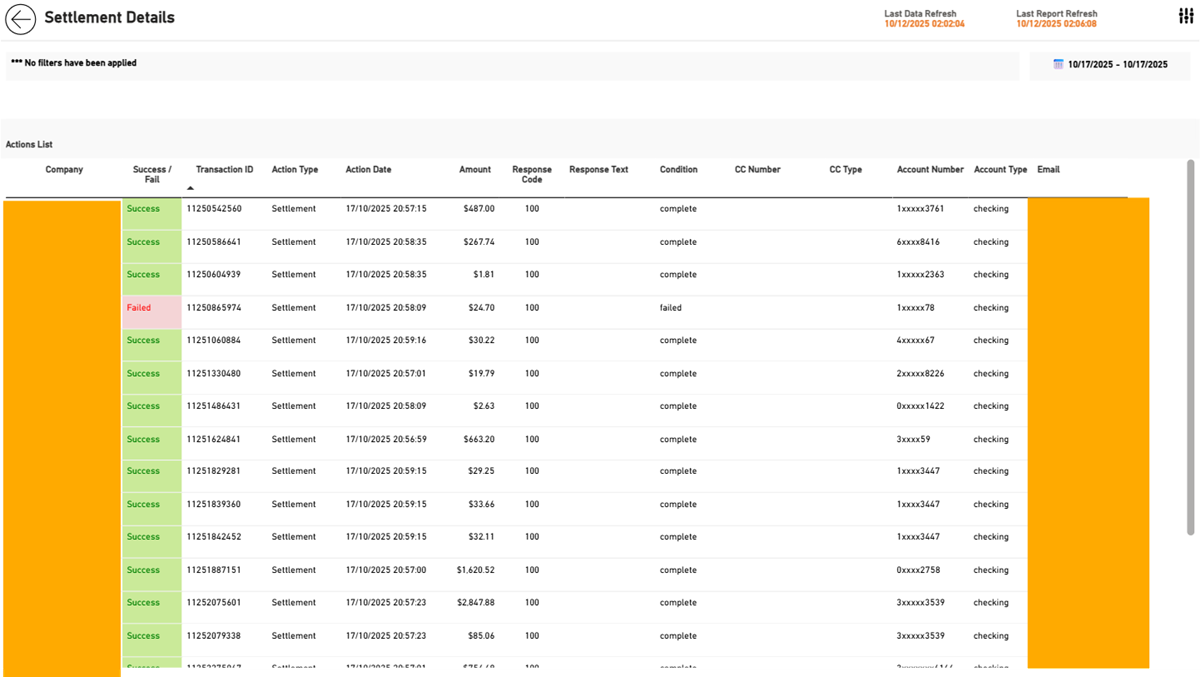
Task: Click account number 1xxxxx2363
Action: pos(921,274)
